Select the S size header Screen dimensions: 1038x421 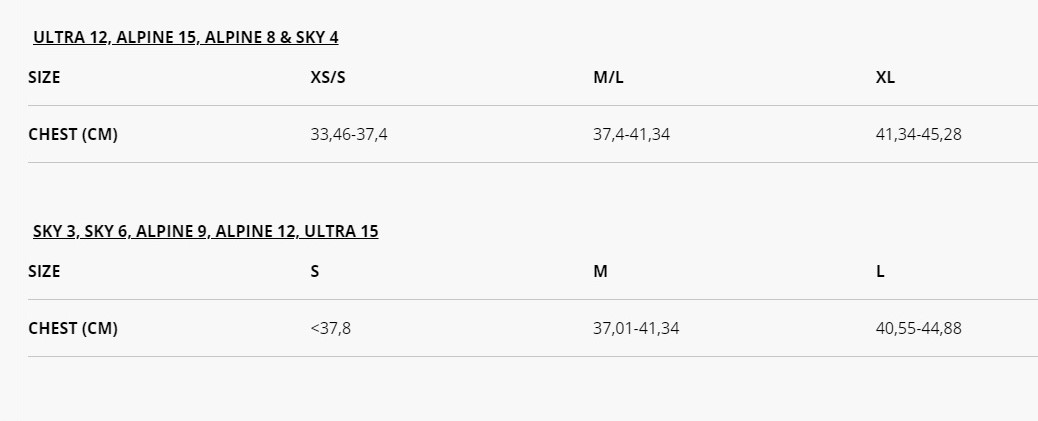coord(314,271)
